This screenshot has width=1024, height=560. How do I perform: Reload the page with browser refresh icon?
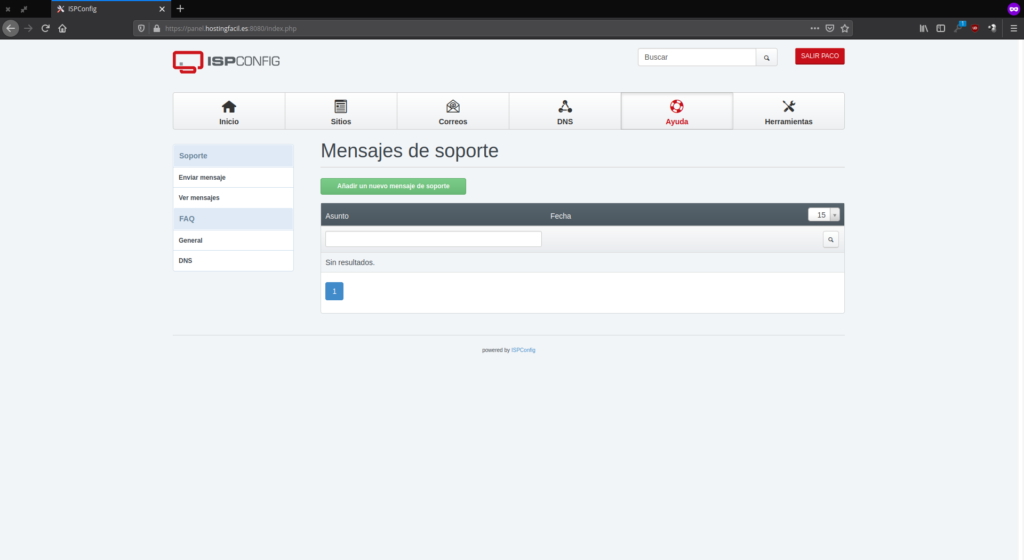45,28
